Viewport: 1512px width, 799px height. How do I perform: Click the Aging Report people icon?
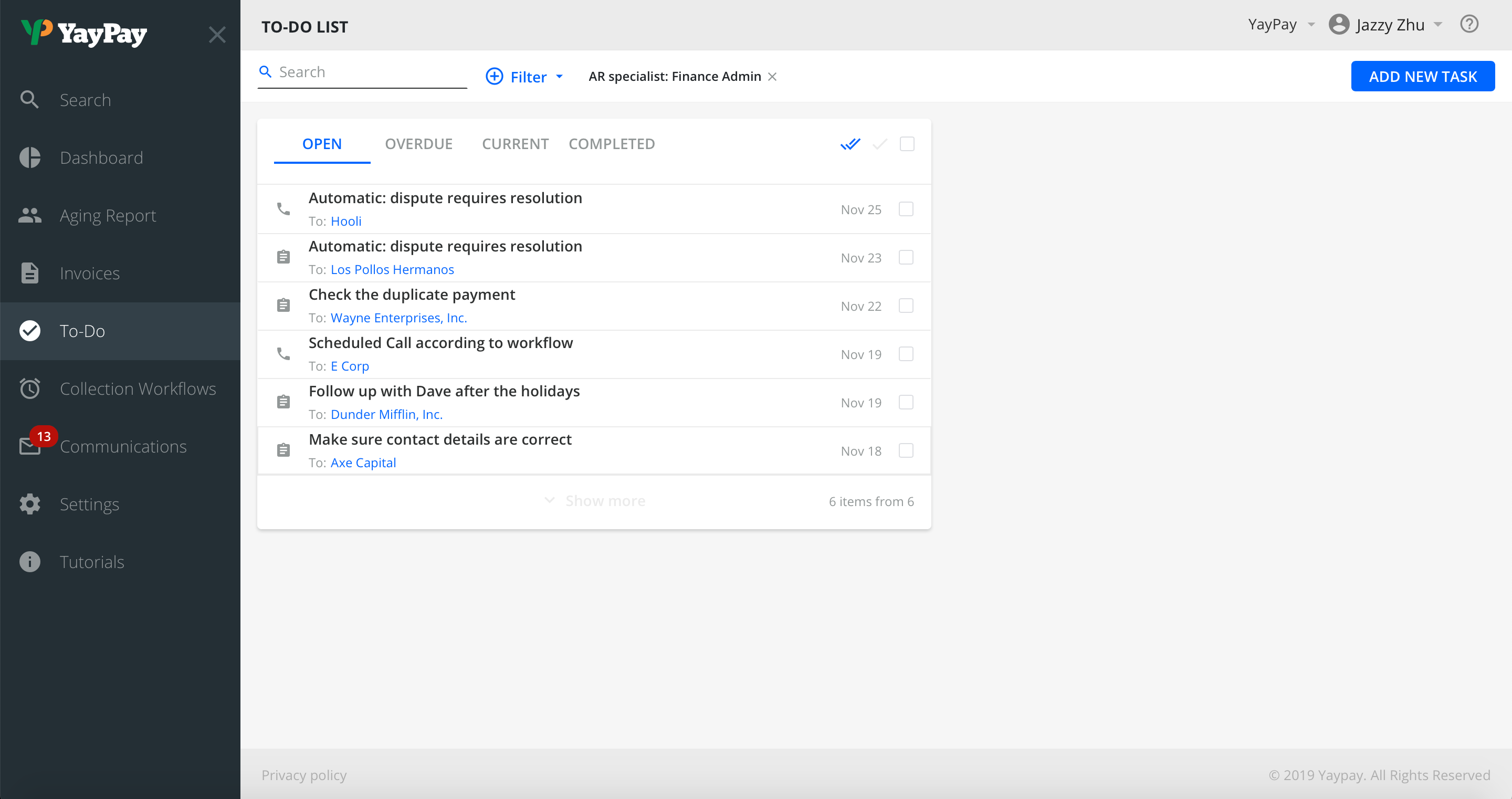tap(29, 215)
